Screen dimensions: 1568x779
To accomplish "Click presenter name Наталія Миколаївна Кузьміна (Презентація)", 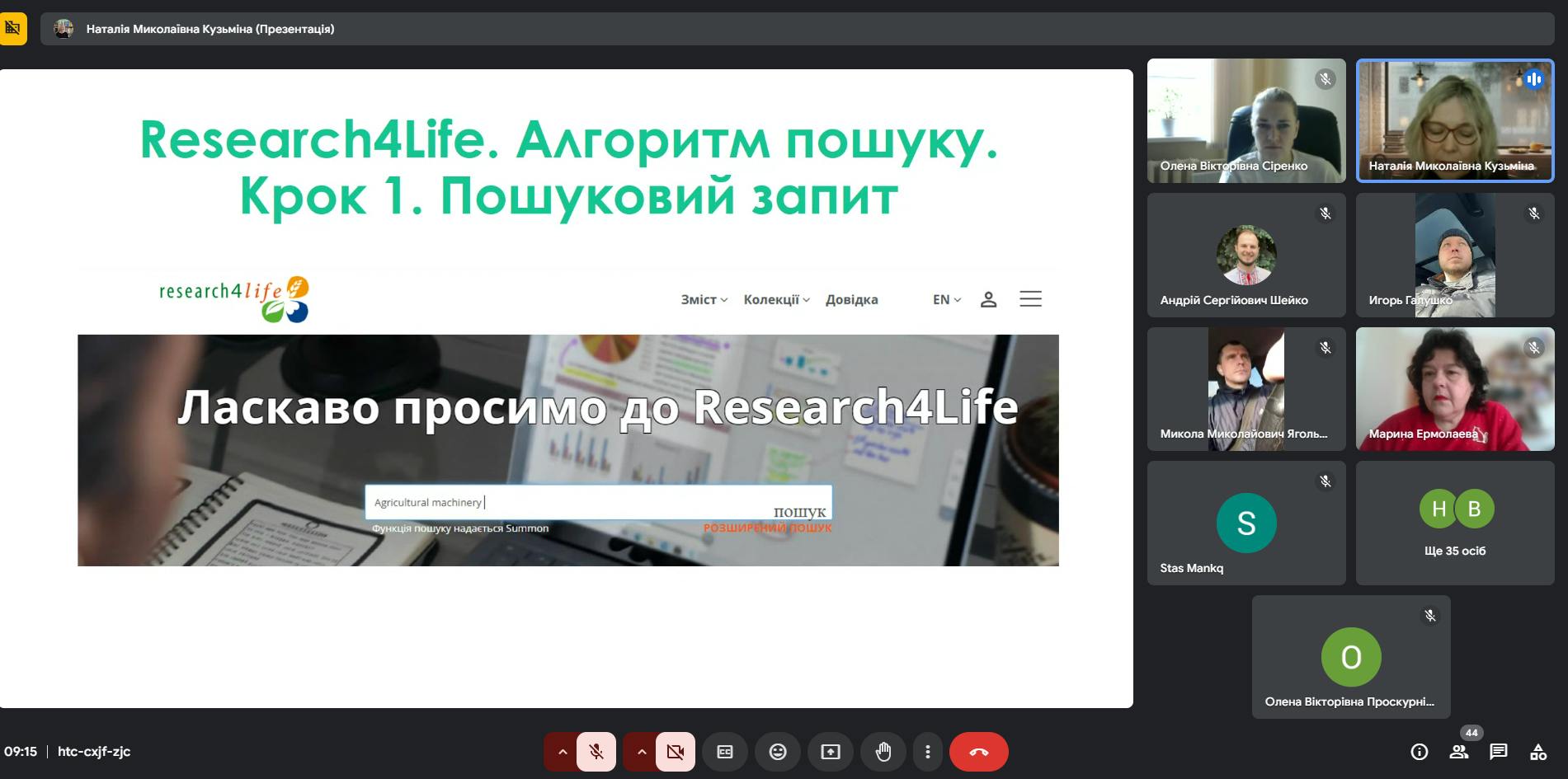I will pos(210,29).
